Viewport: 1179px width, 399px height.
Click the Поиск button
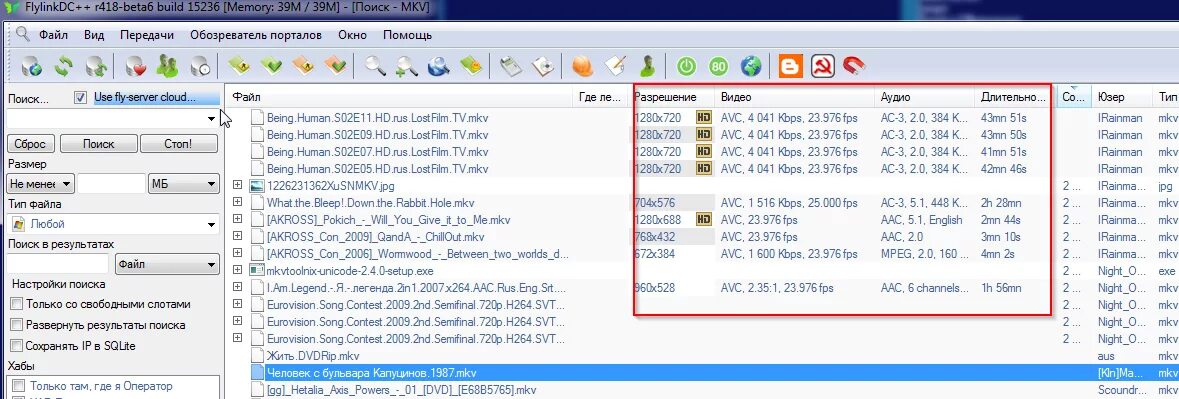[99, 144]
